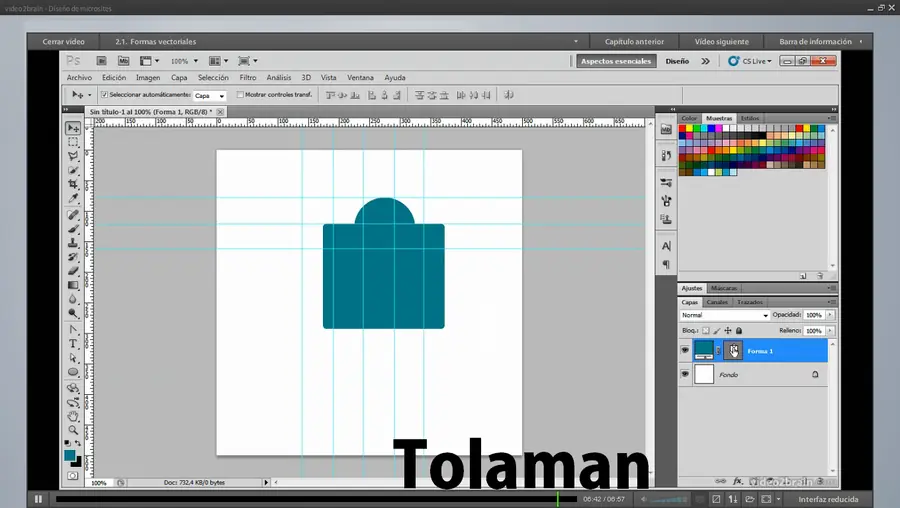Open Mini Bridge from the application bar
900x508 pixels.
tap(123, 61)
